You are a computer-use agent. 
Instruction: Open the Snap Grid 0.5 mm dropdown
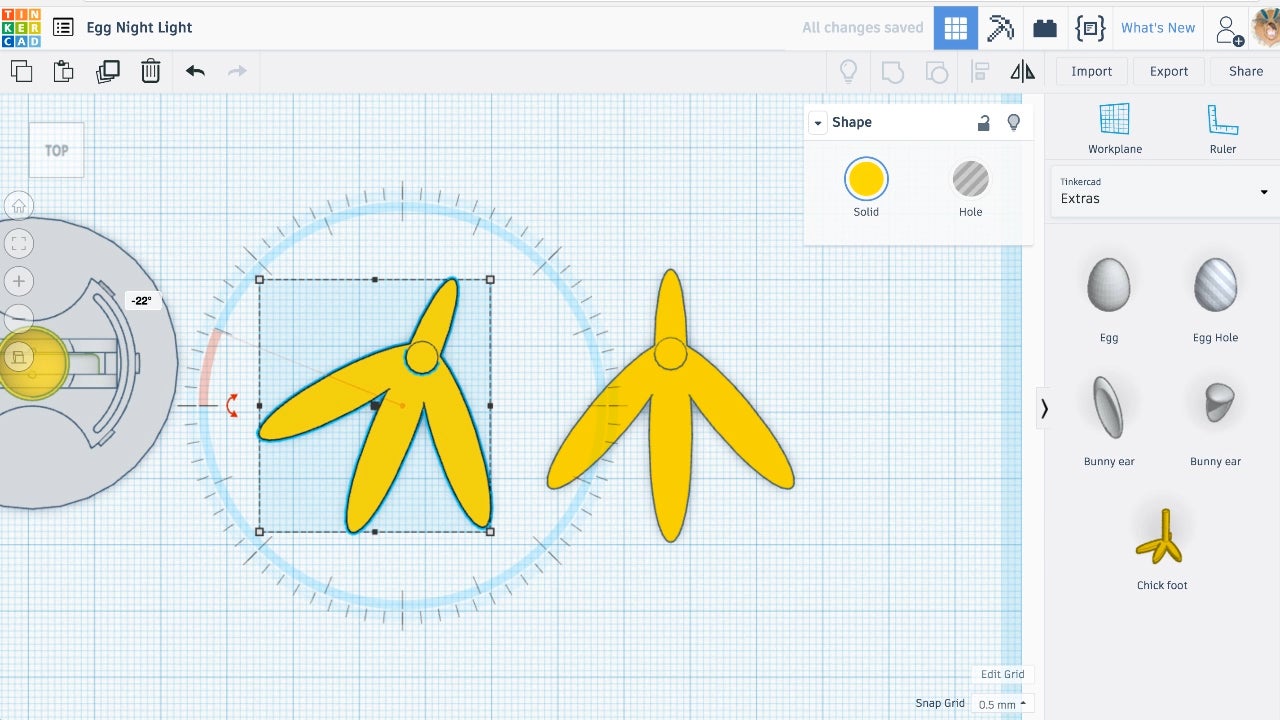[x=1002, y=704]
